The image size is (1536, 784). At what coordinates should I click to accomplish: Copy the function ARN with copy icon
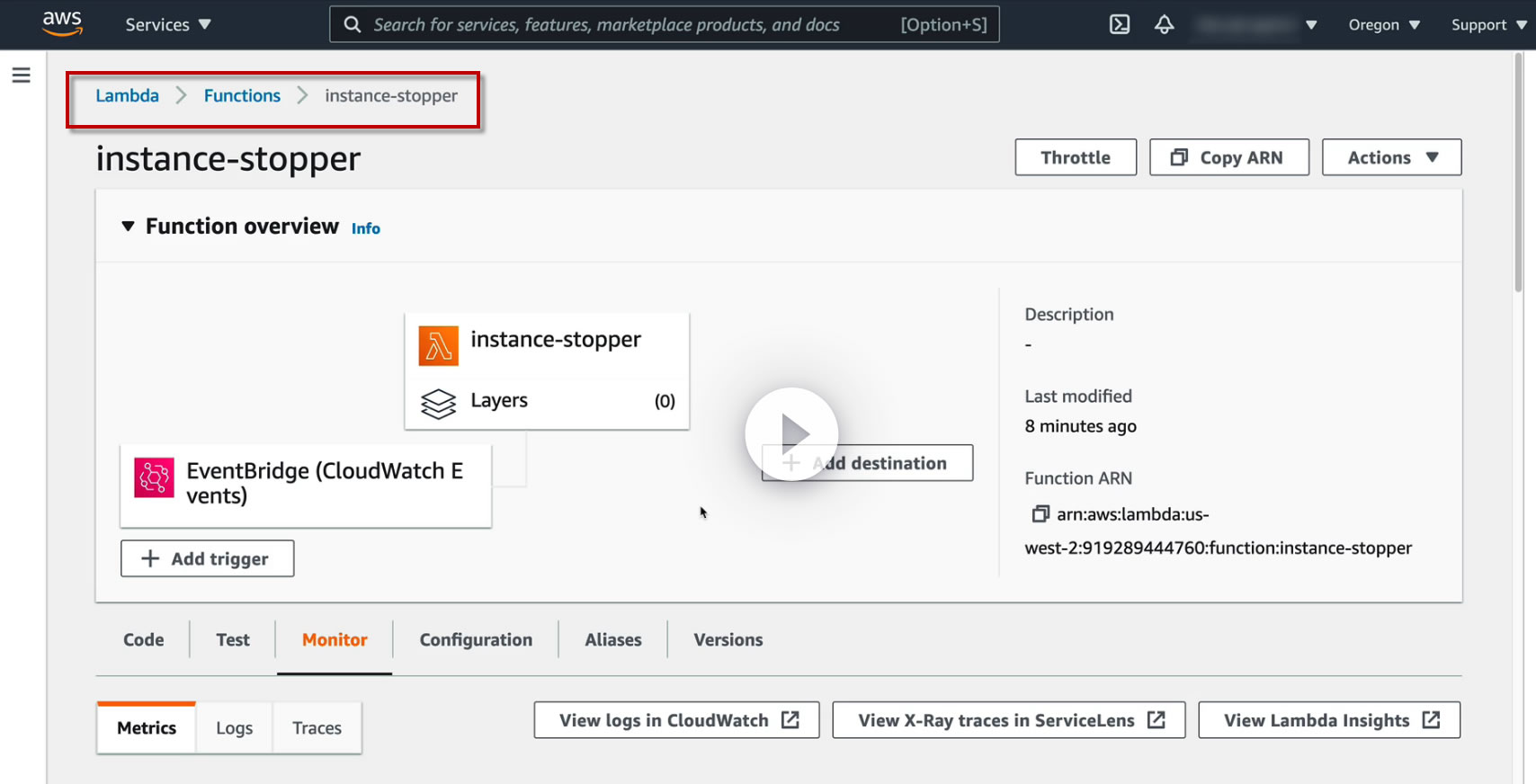click(x=1040, y=514)
